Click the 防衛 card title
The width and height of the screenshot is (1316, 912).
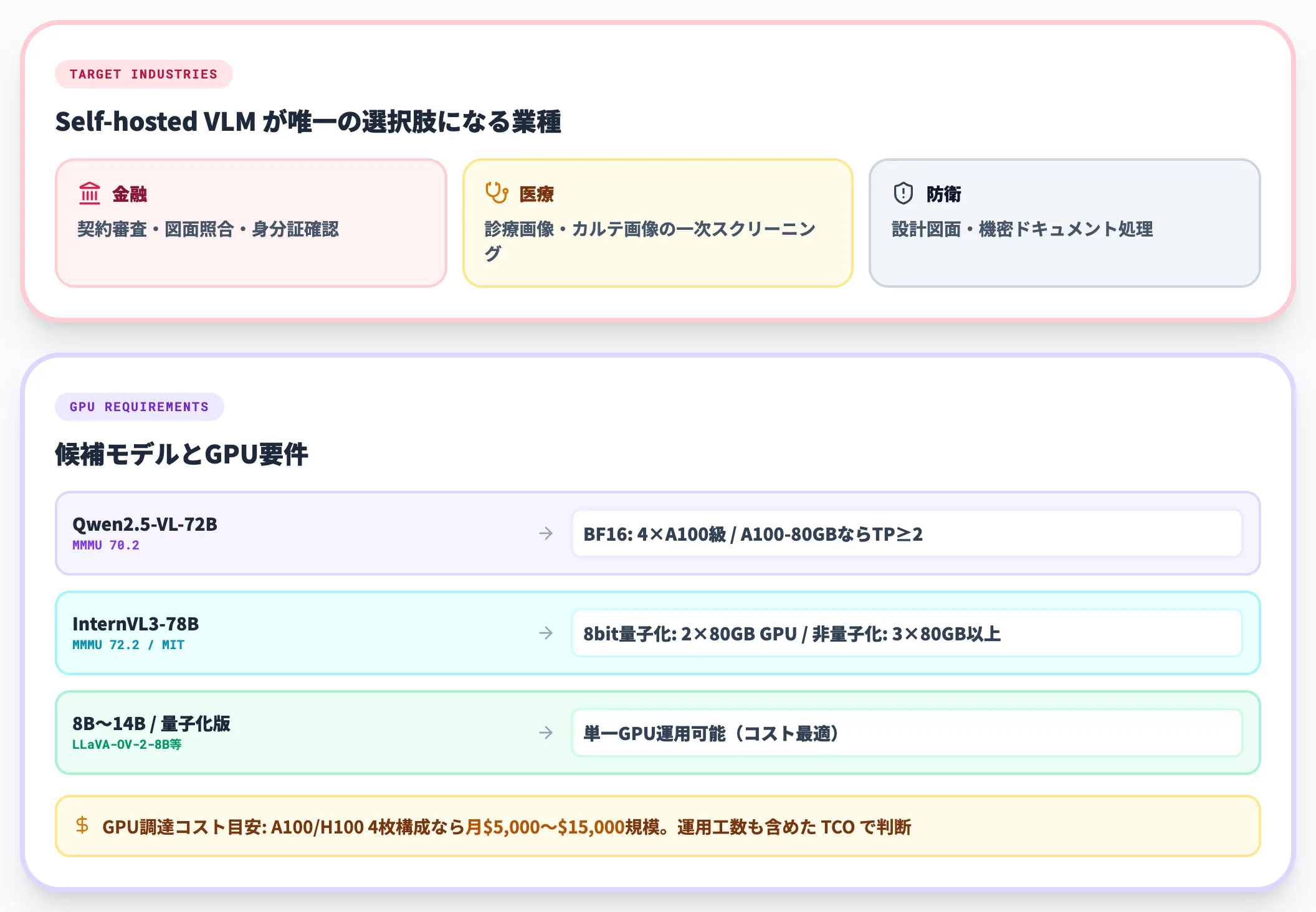click(x=943, y=194)
